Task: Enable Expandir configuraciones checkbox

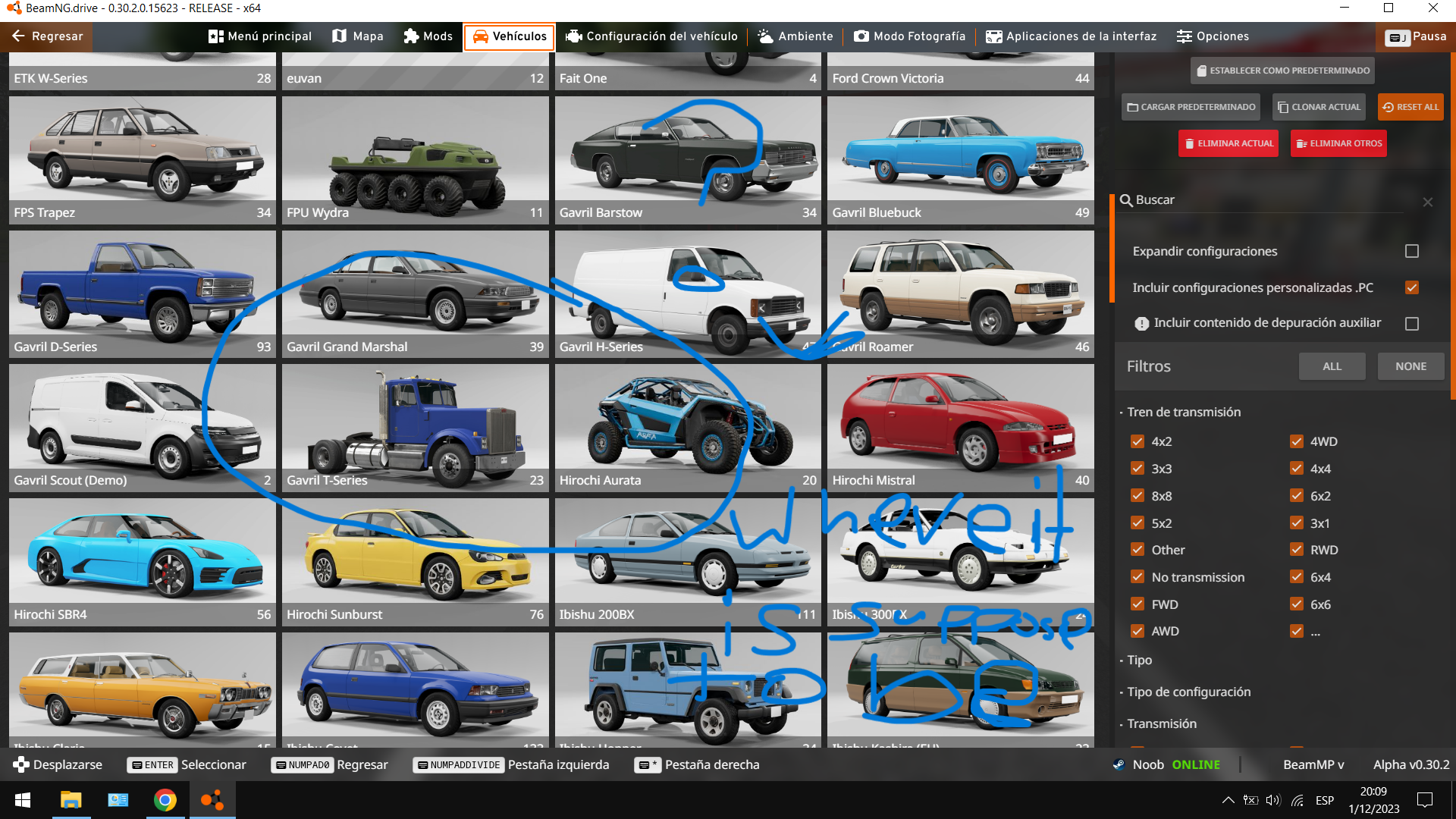Action: click(1411, 251)
